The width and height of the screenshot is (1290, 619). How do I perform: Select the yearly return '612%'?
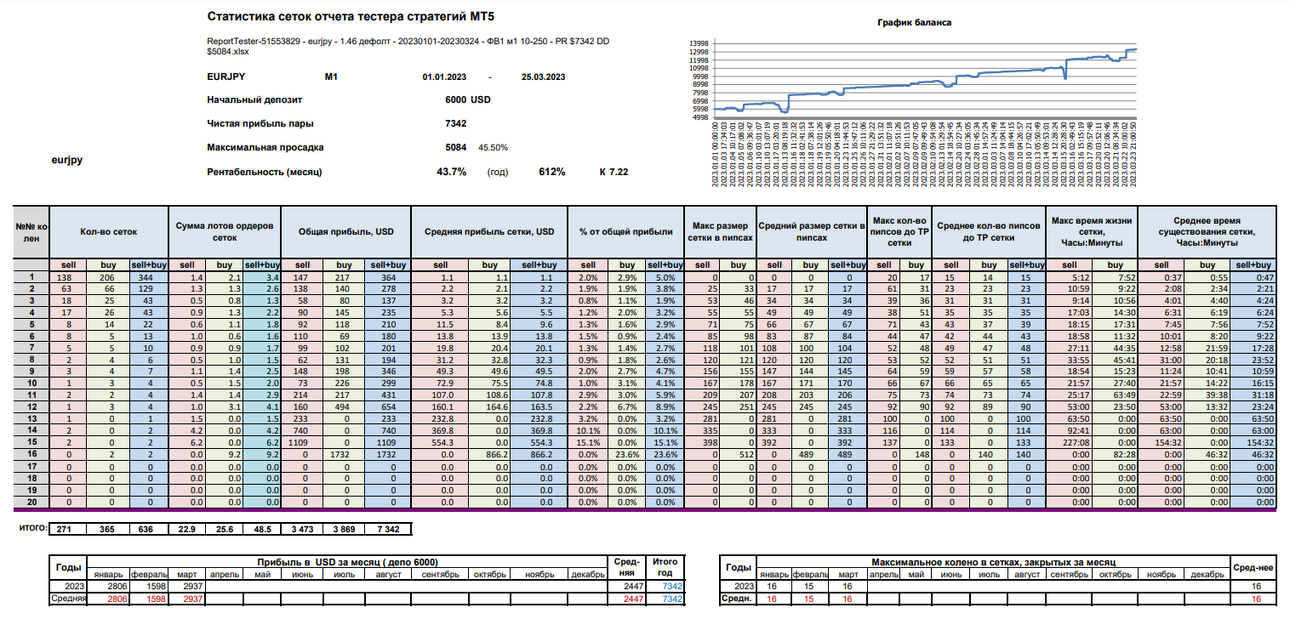(x=552, y=172)
